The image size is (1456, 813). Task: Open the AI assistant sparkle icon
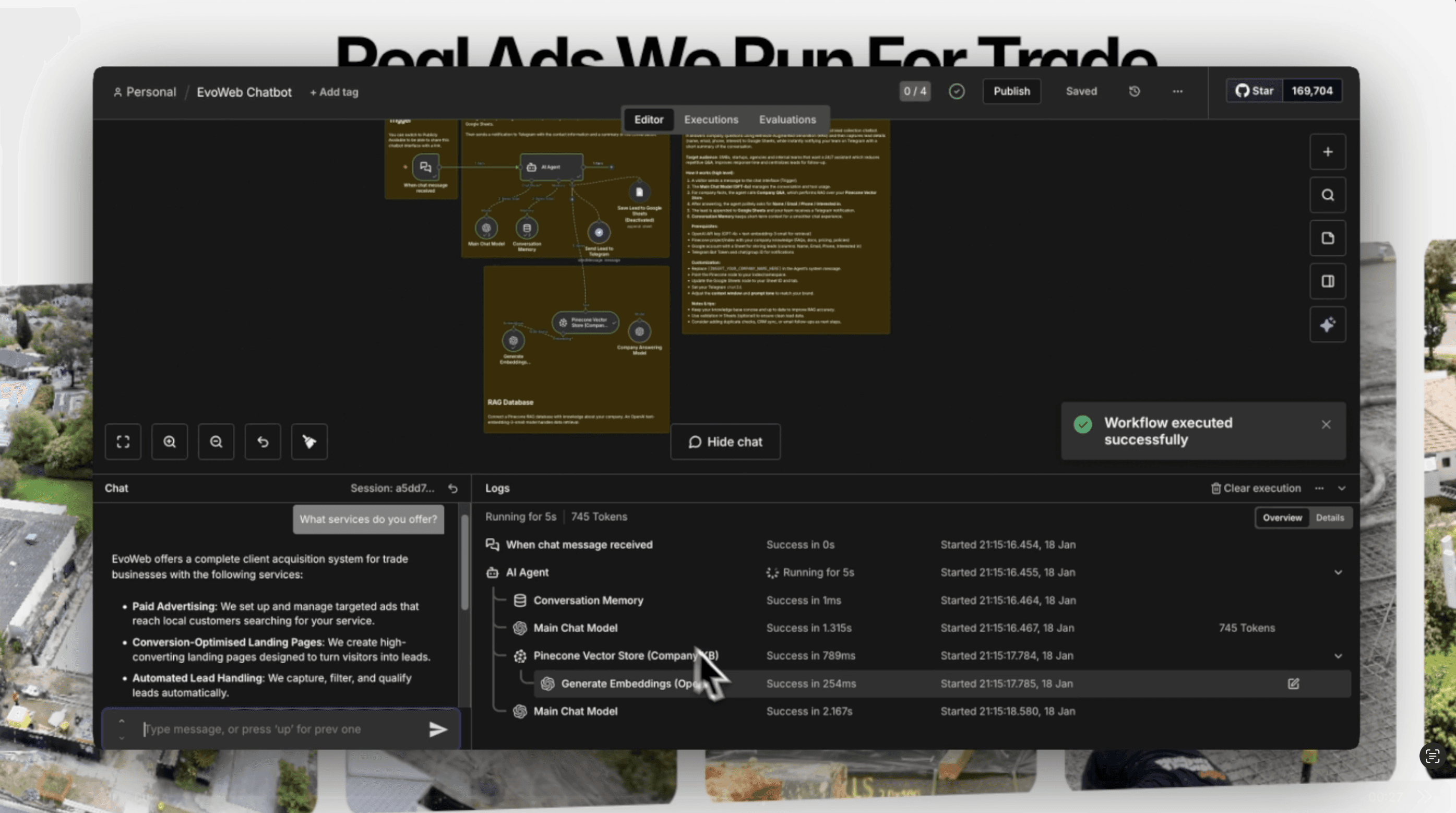(1327, 325)
